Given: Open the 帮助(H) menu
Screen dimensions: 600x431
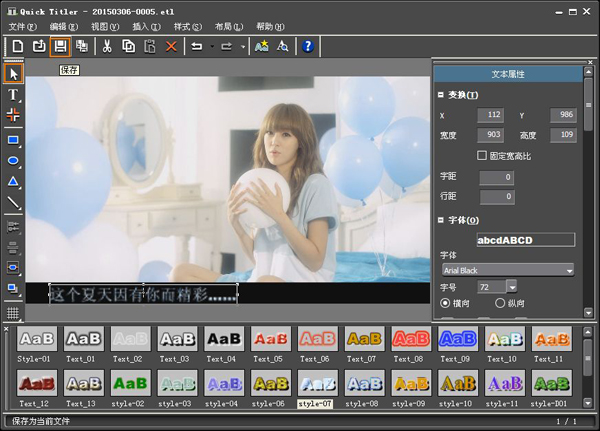Looking at the screenshot, I should (x=270, y=26).
